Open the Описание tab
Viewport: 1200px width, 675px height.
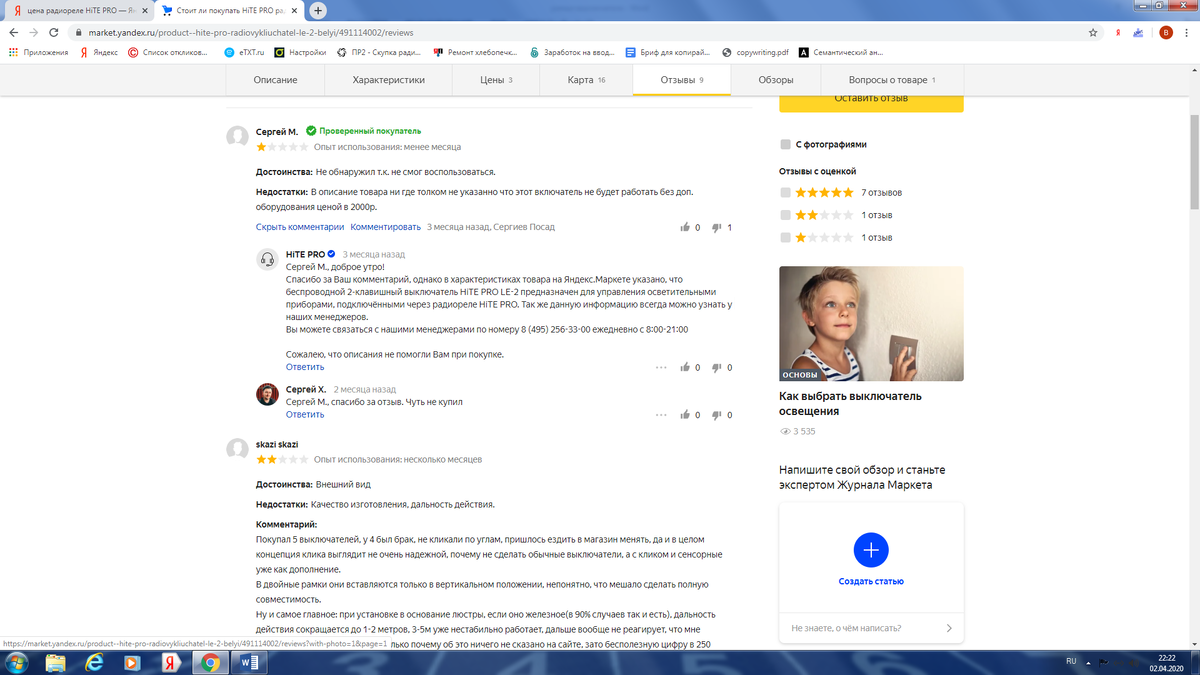(275, 80)
